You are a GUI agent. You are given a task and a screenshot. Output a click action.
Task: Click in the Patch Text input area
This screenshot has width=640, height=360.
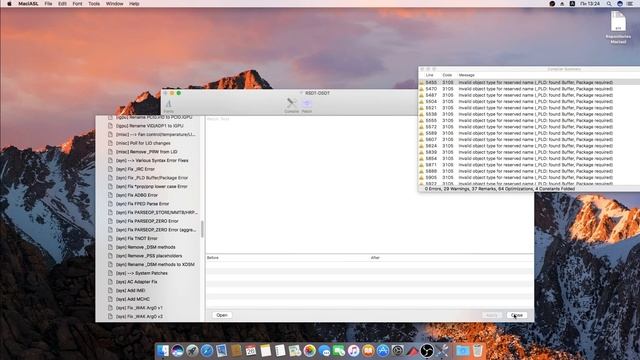369,184
